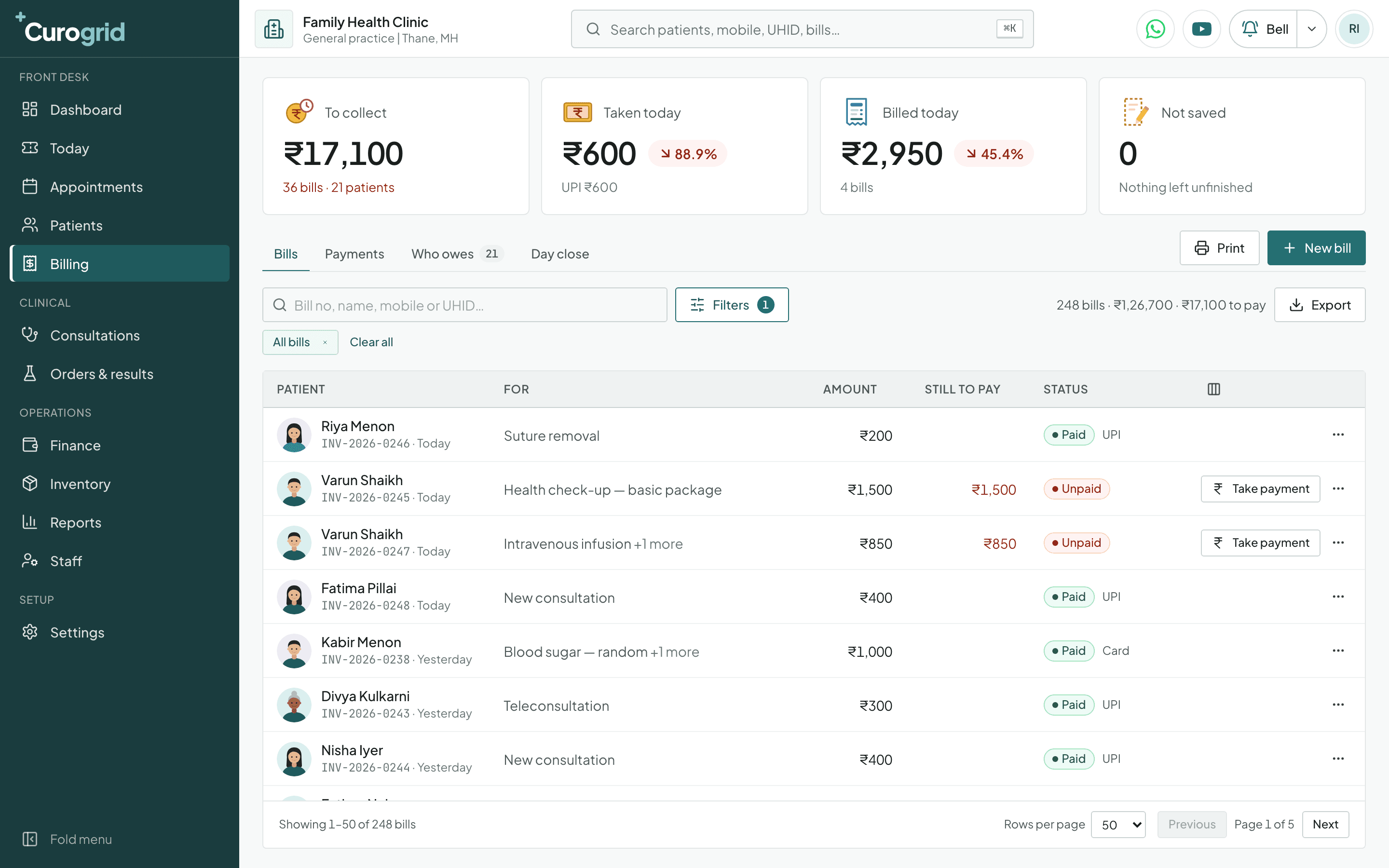
Task: Open Consultations in sidebar
Action: pyautogui.click(x=120, y=335)
